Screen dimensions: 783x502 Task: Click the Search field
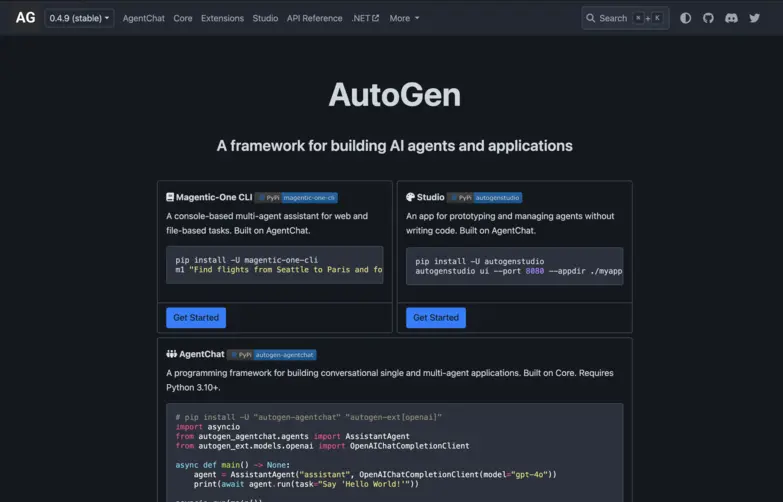point(625,18)
